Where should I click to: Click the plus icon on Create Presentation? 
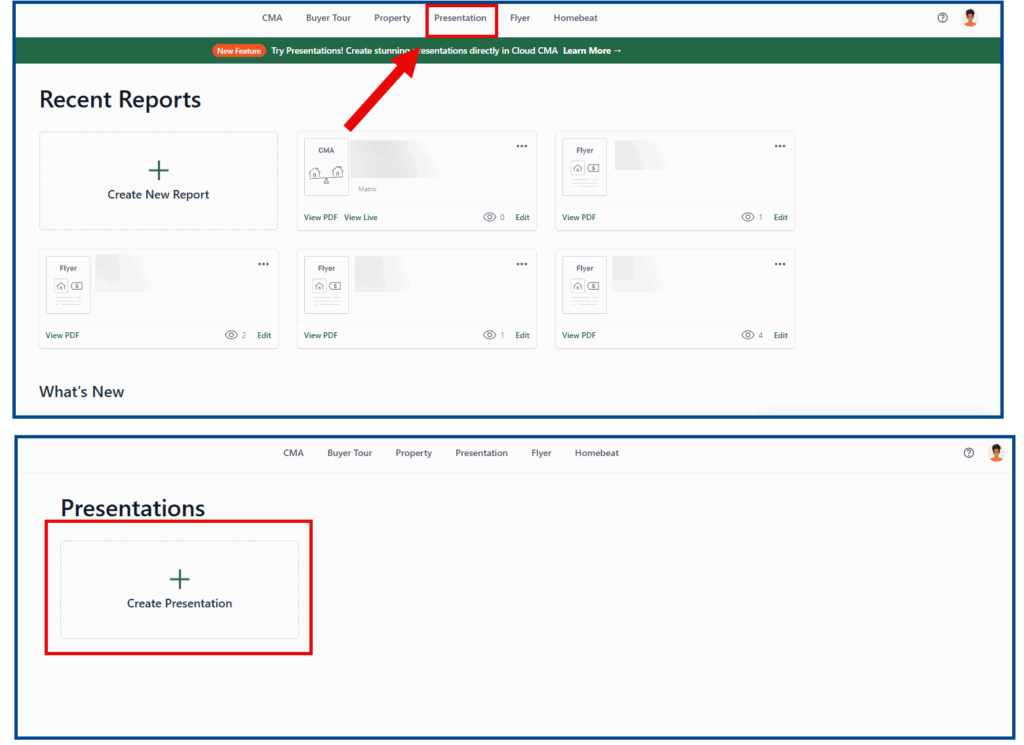coord(179,579)
